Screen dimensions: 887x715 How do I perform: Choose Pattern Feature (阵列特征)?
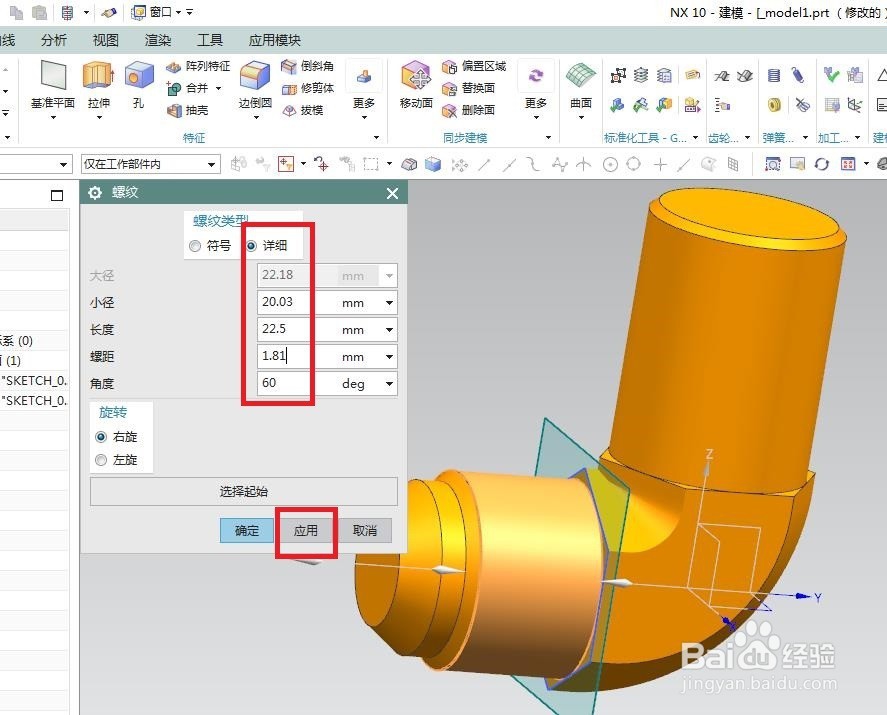(198, 67)
